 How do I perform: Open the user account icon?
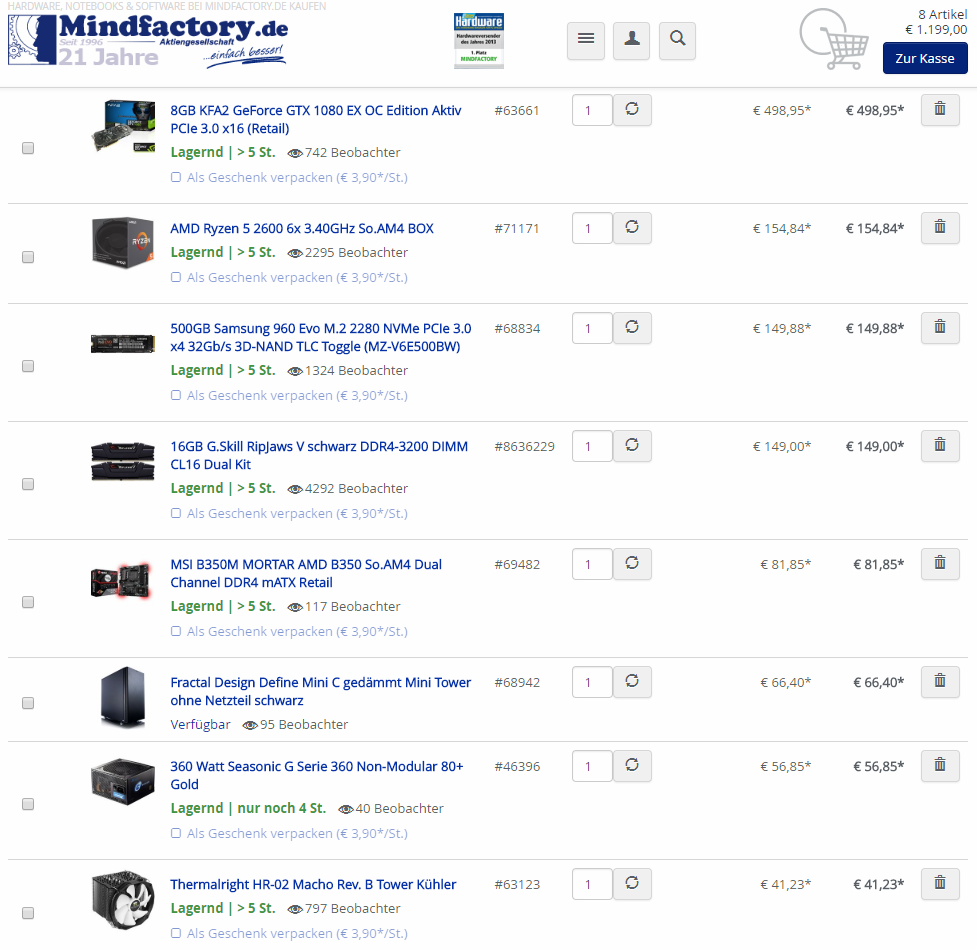[x=631, y=40]
